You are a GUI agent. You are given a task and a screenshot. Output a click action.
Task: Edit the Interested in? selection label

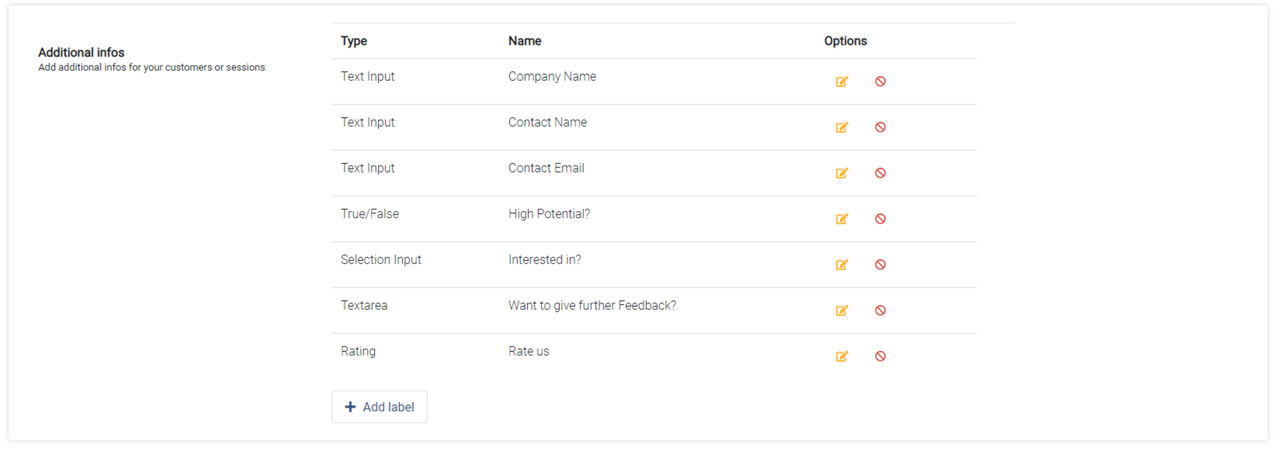click(842, 265)
